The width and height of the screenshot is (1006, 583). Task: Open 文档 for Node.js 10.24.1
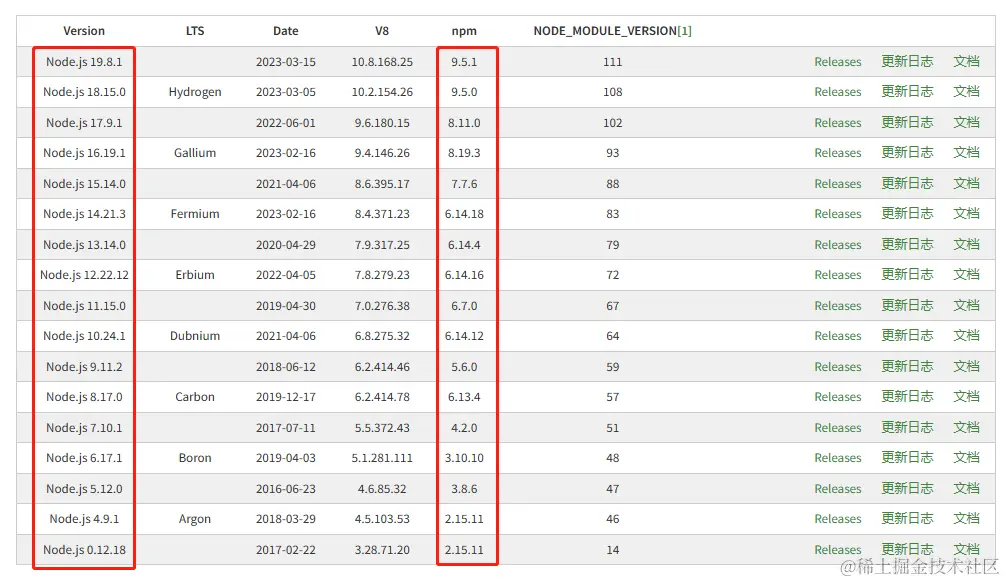[966, 335]
